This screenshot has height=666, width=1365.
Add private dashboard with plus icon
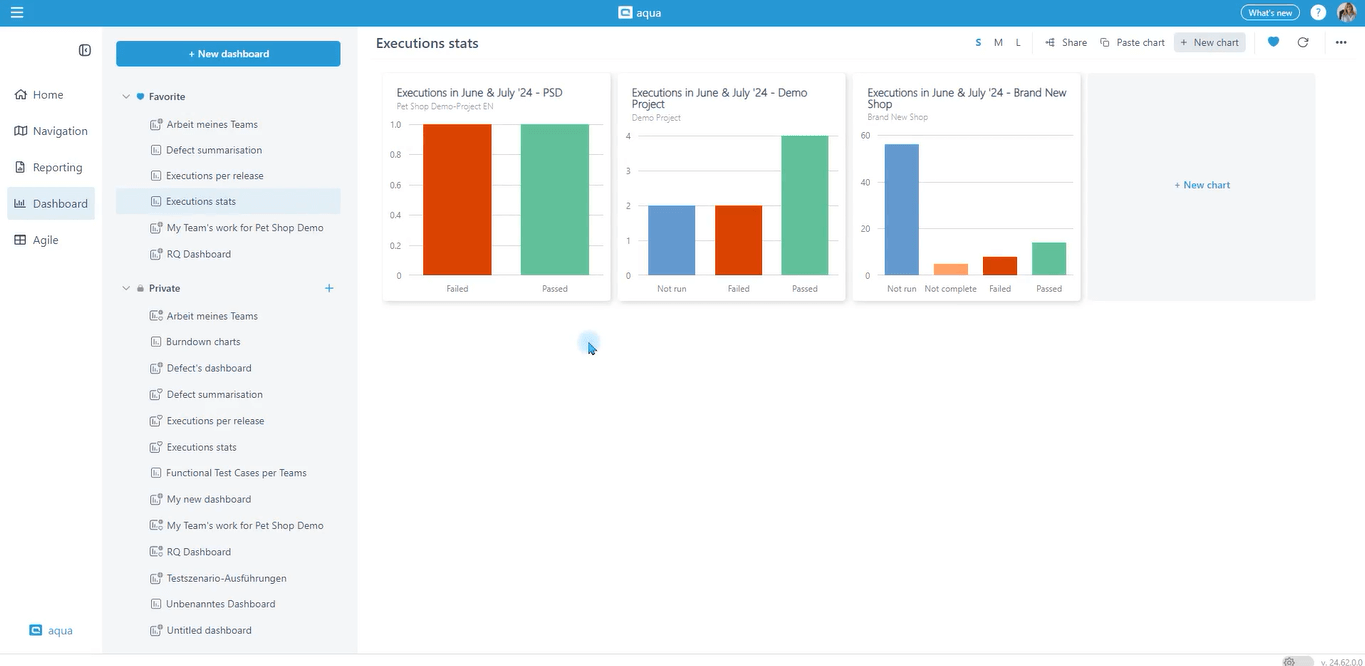(x=329, y=288)
